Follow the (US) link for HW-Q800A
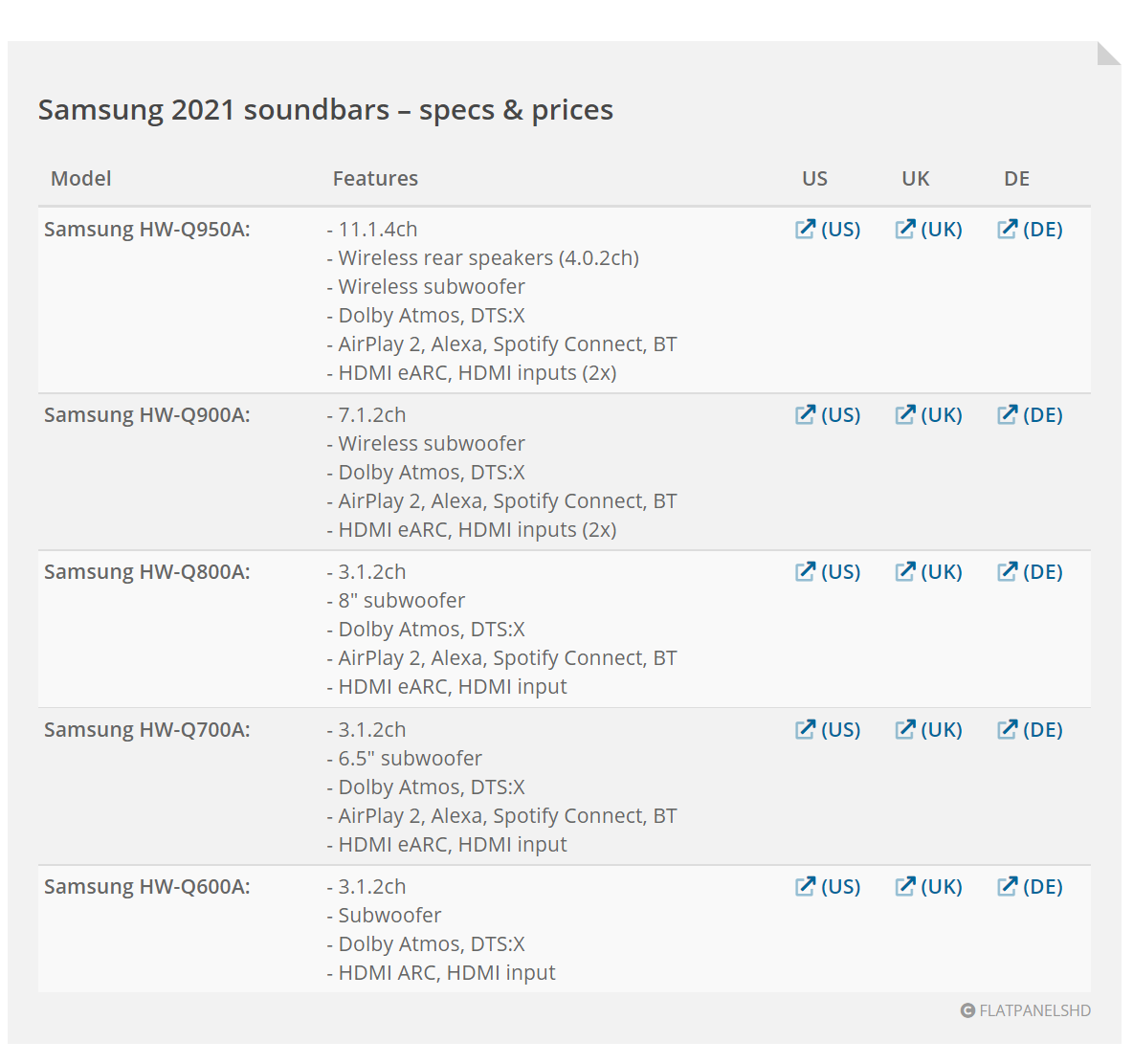This screenshot has height=1064, width=1133. (x=840, y=571)
